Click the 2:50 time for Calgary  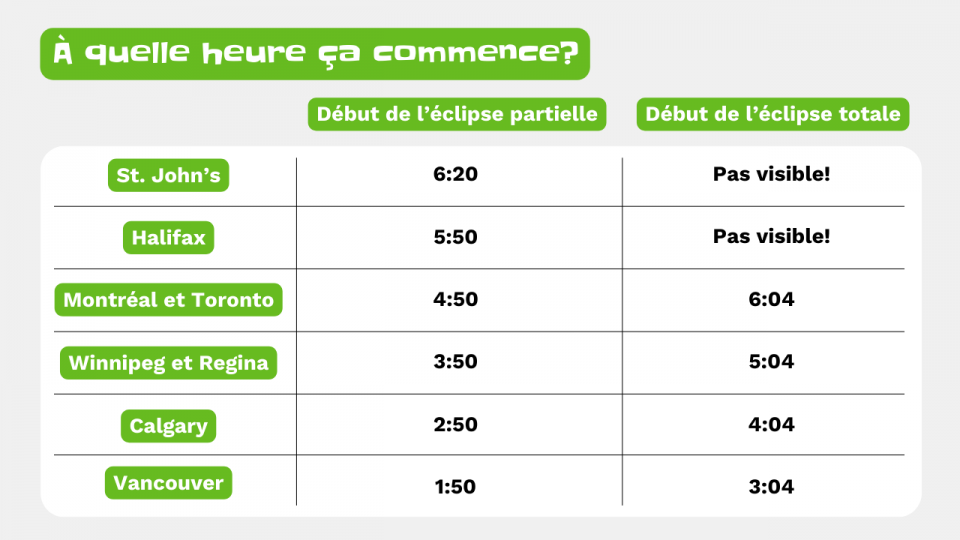pyautogui.click(x=456, y=425)
